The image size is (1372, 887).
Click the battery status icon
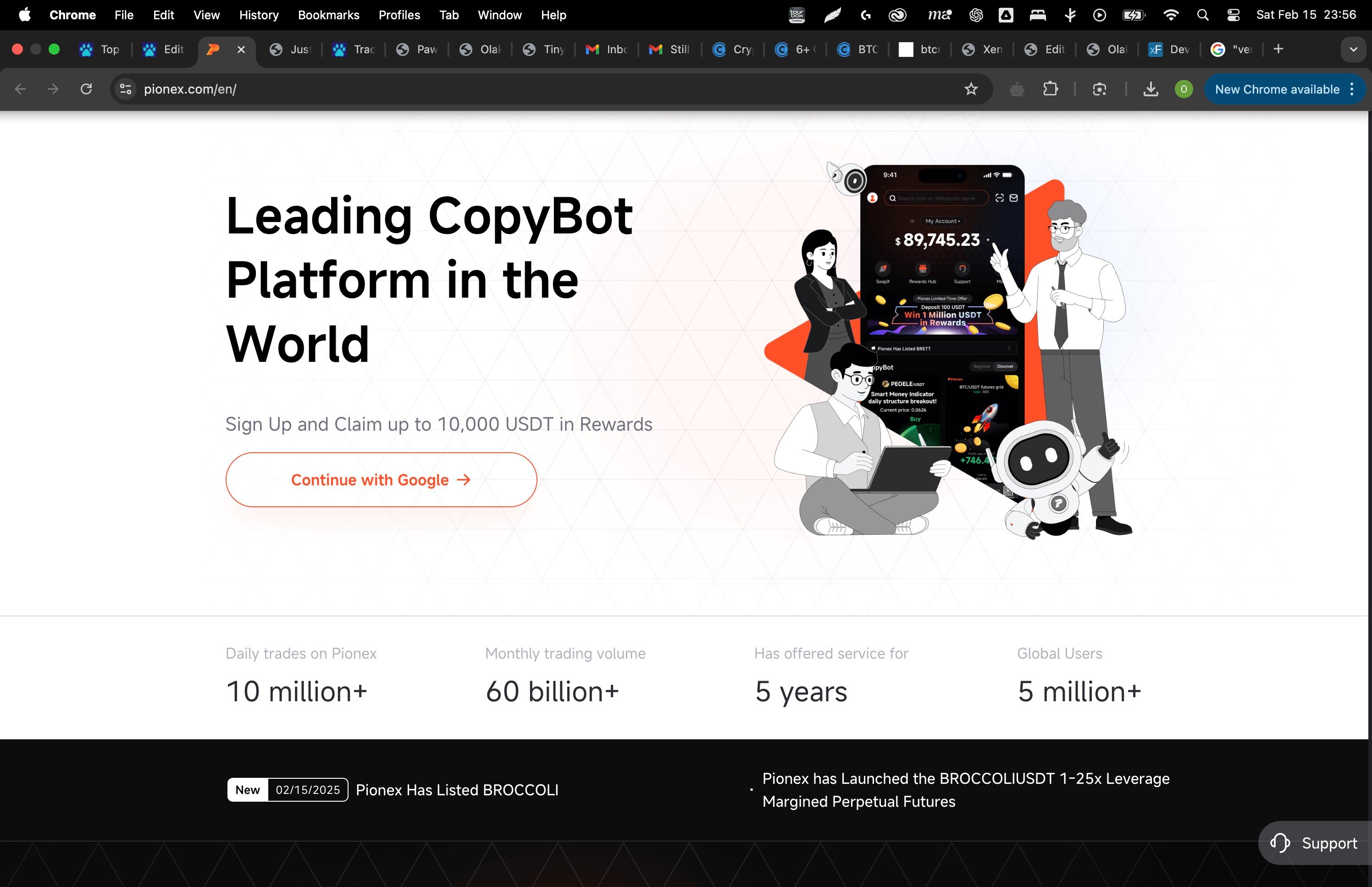click(x=1134, y=15)
